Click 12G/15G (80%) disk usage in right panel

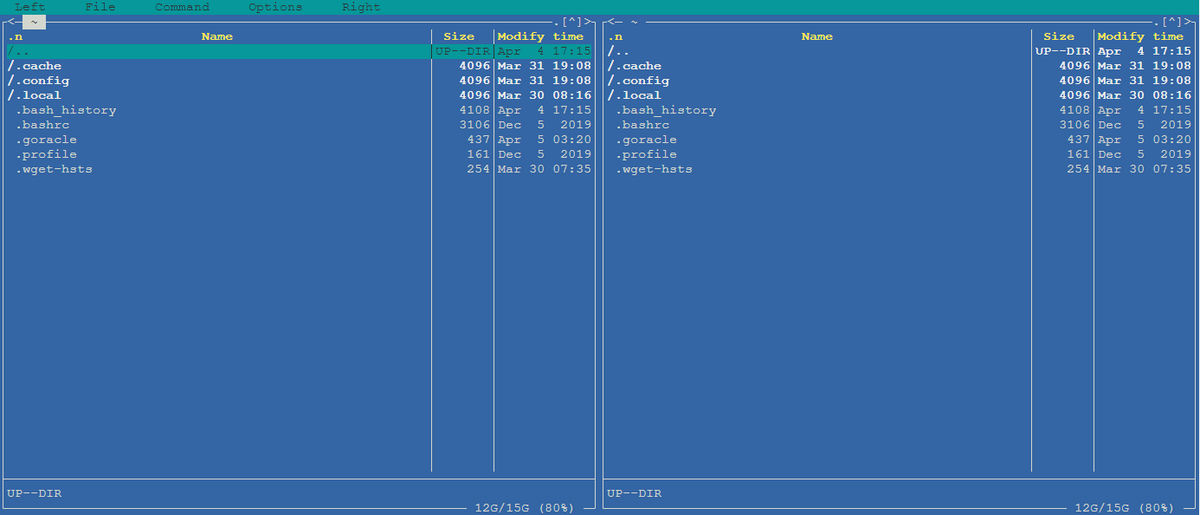point(1124,508)
